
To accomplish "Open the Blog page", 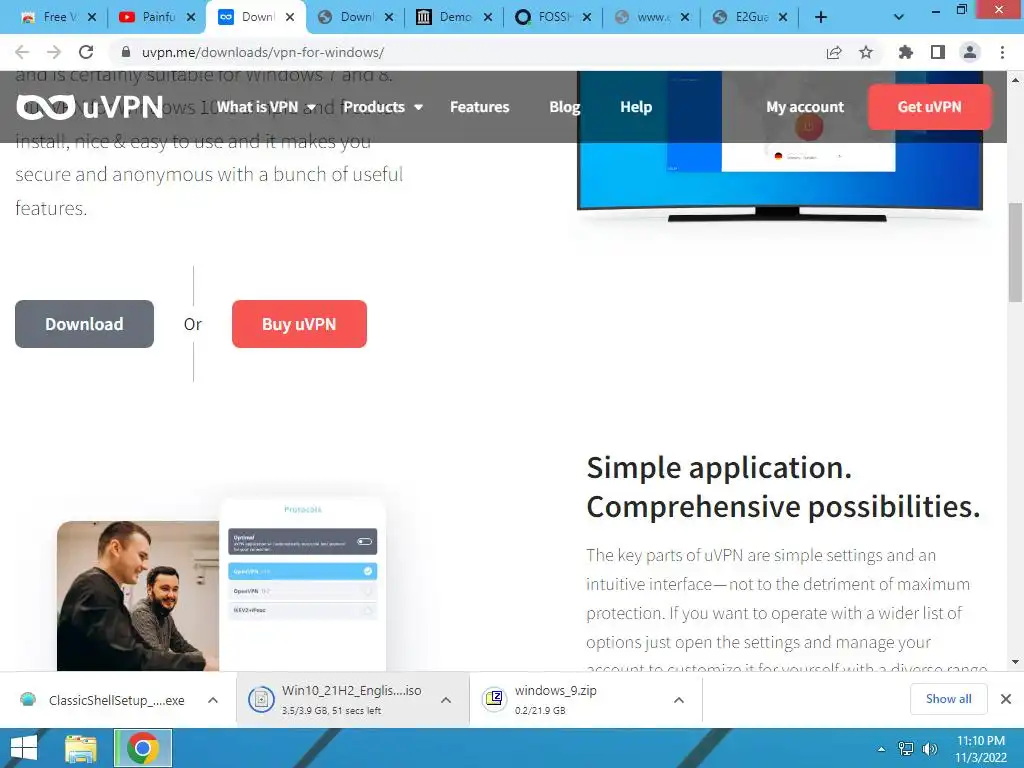I will pyautogui.click(x=564, y=107).
